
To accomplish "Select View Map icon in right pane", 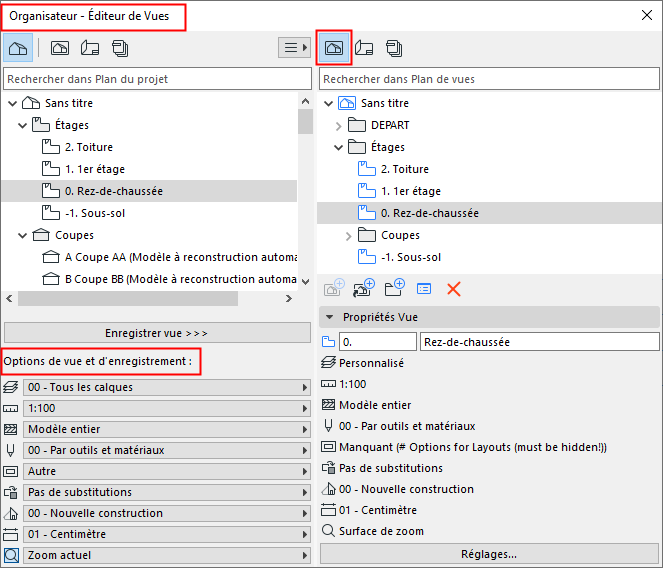I will (334, 48).
